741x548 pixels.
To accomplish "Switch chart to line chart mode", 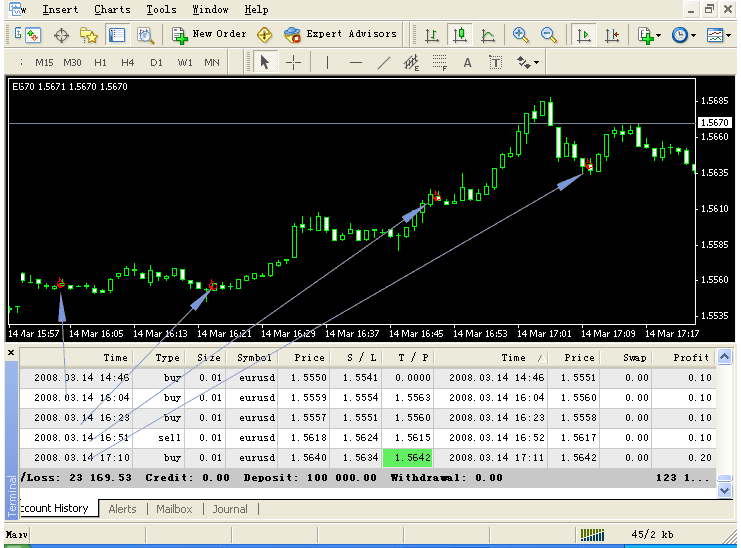I will point(488,34).
